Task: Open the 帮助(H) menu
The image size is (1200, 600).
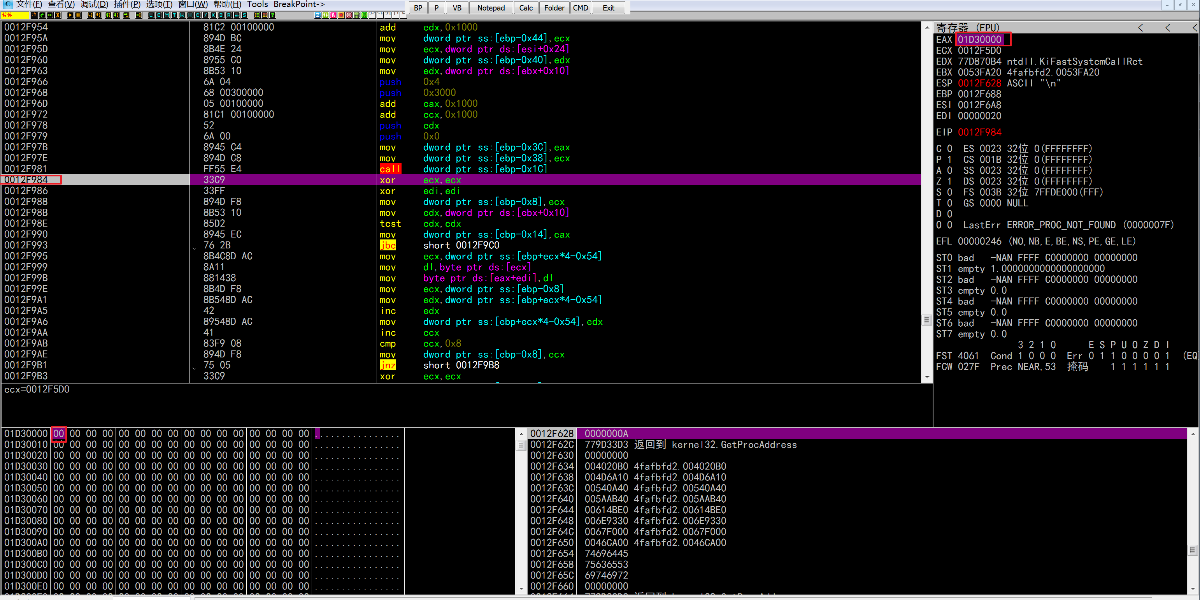Action: click(227, 5)
